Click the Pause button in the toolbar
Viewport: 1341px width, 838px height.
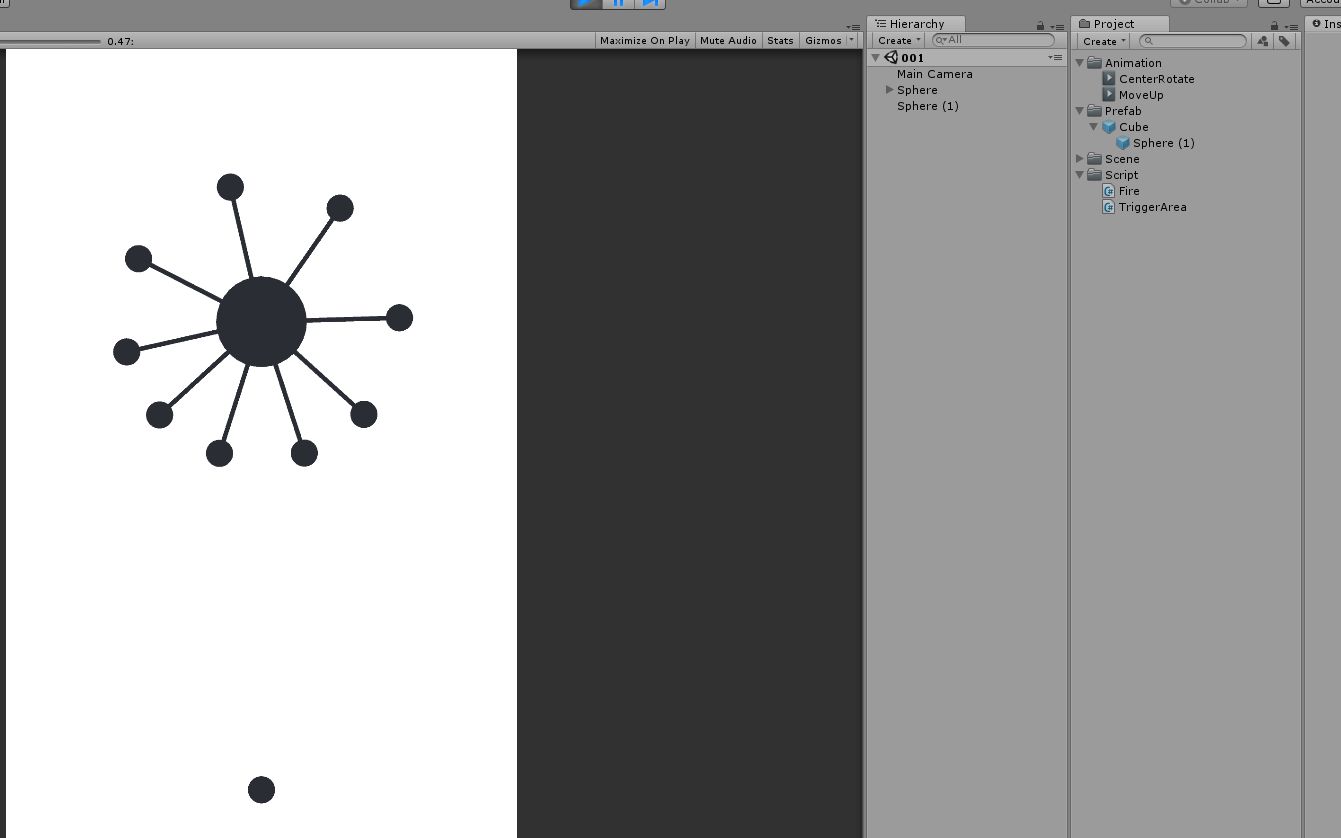click(x=619, y=3)
